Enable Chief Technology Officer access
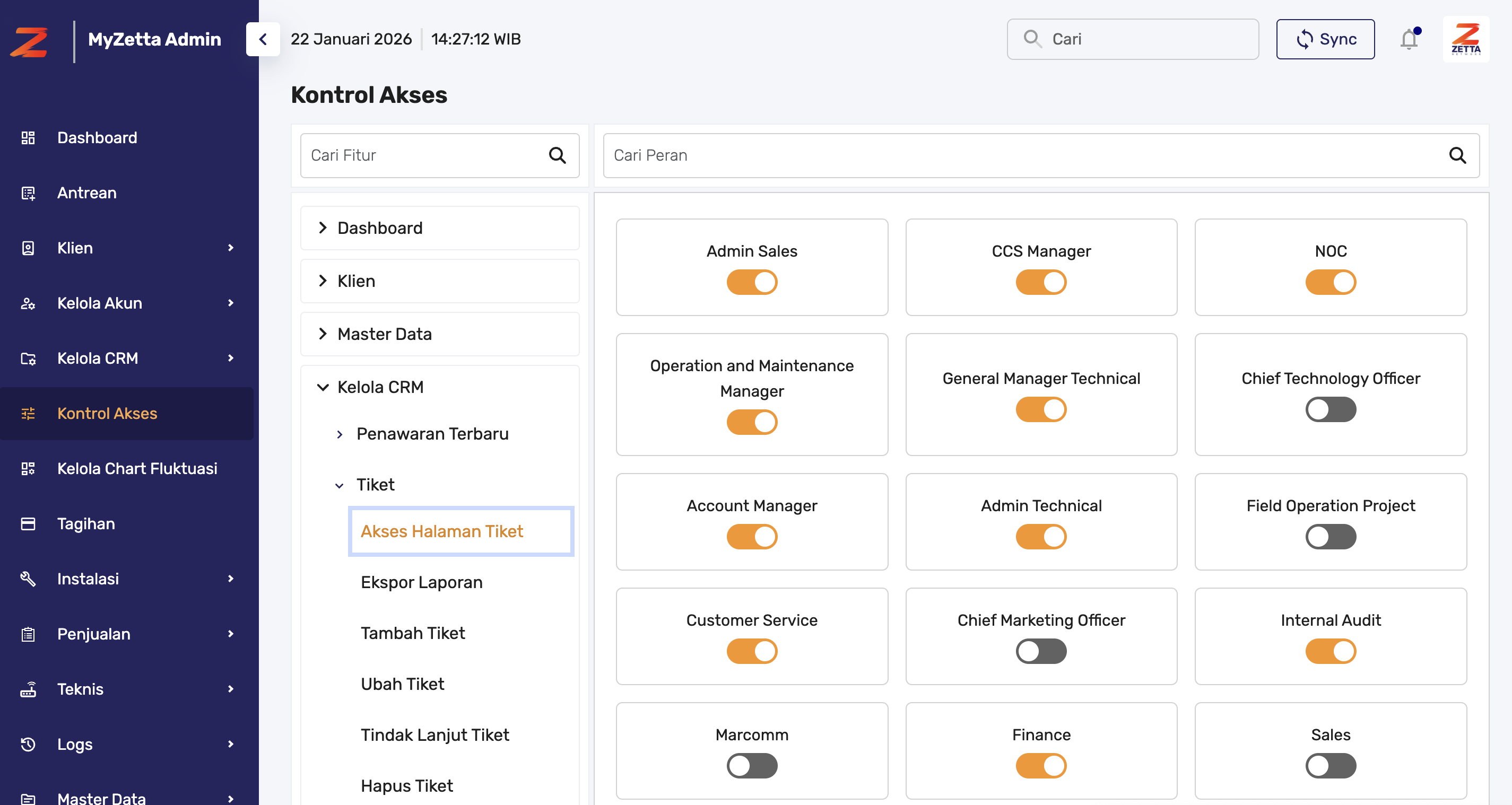 click(x=1331, y=409)
